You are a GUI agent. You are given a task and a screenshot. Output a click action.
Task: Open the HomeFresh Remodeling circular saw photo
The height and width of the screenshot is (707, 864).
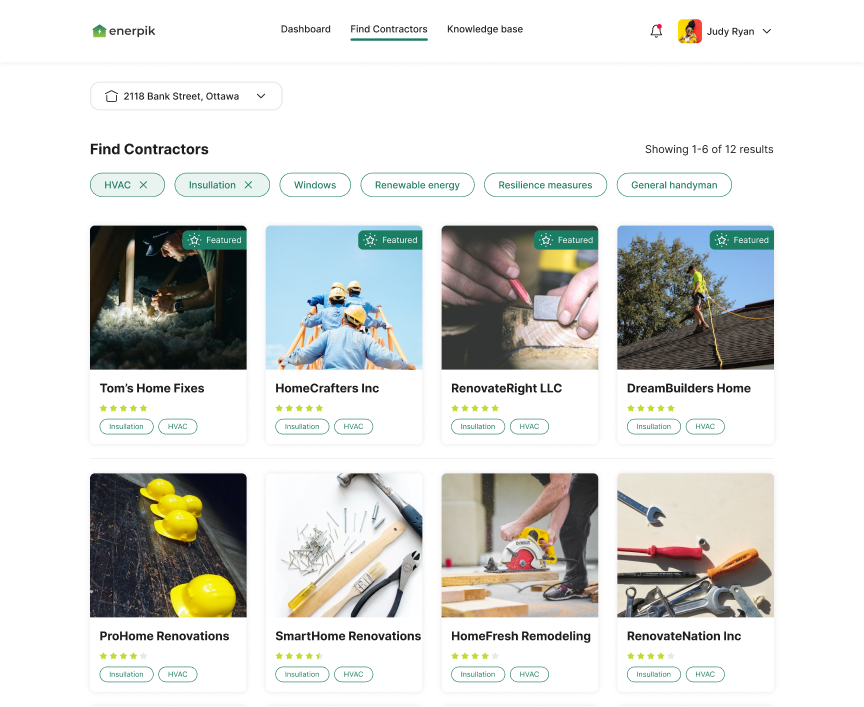pos(520,545)
